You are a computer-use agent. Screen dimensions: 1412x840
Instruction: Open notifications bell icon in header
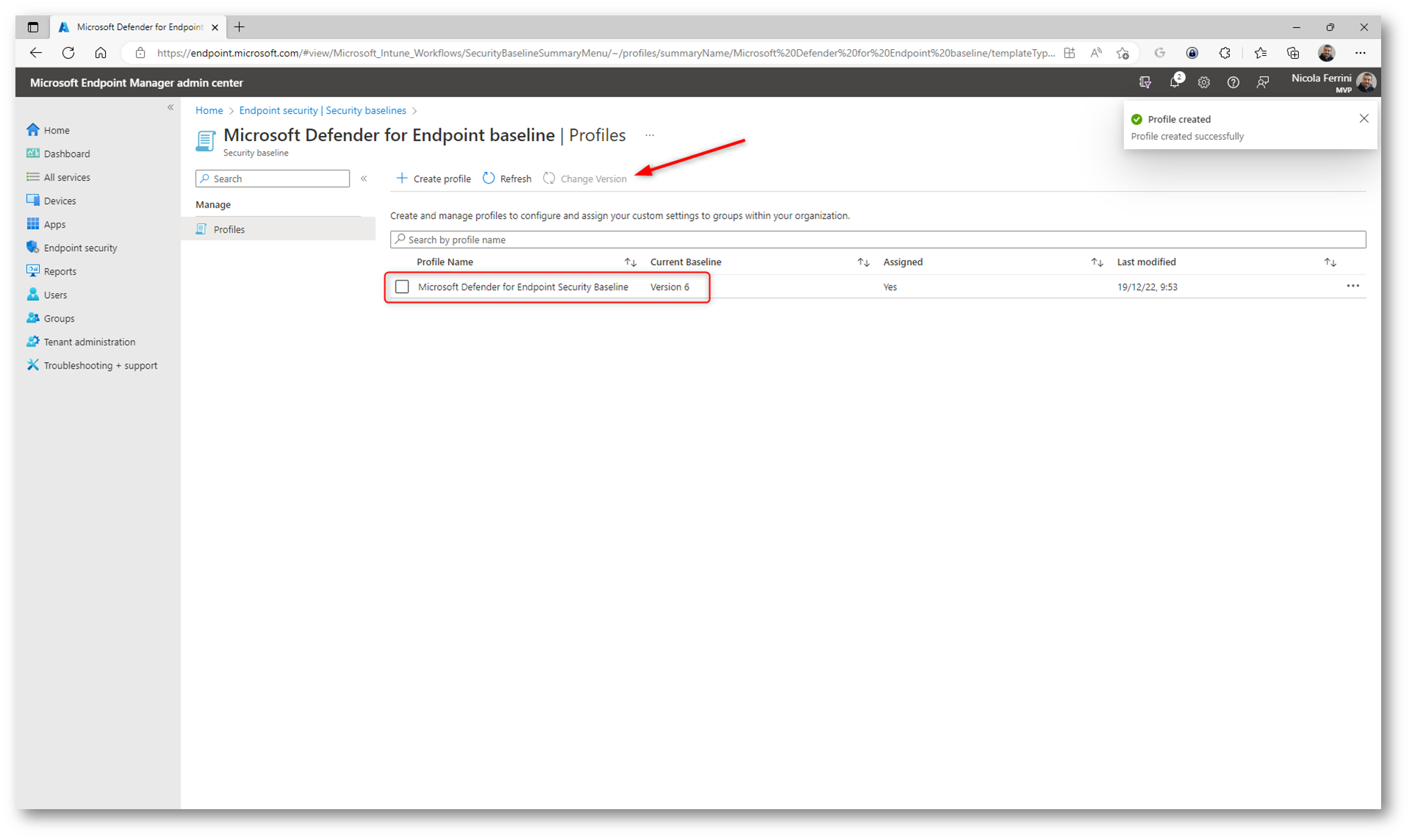(1174, 83)
